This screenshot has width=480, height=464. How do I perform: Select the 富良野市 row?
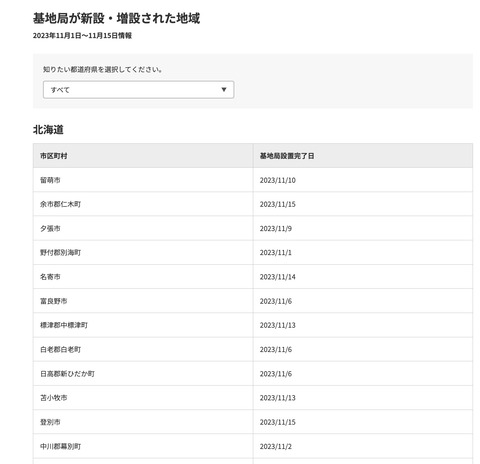pyautogui.click(x=253, y=301)
